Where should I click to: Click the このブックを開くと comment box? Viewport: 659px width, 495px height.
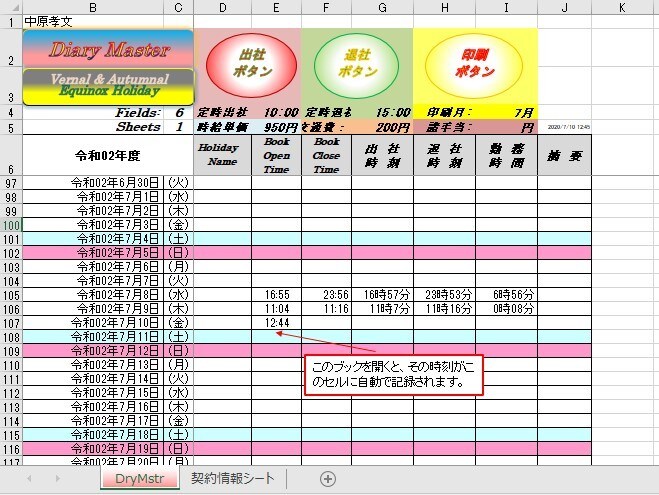point(393,375)
